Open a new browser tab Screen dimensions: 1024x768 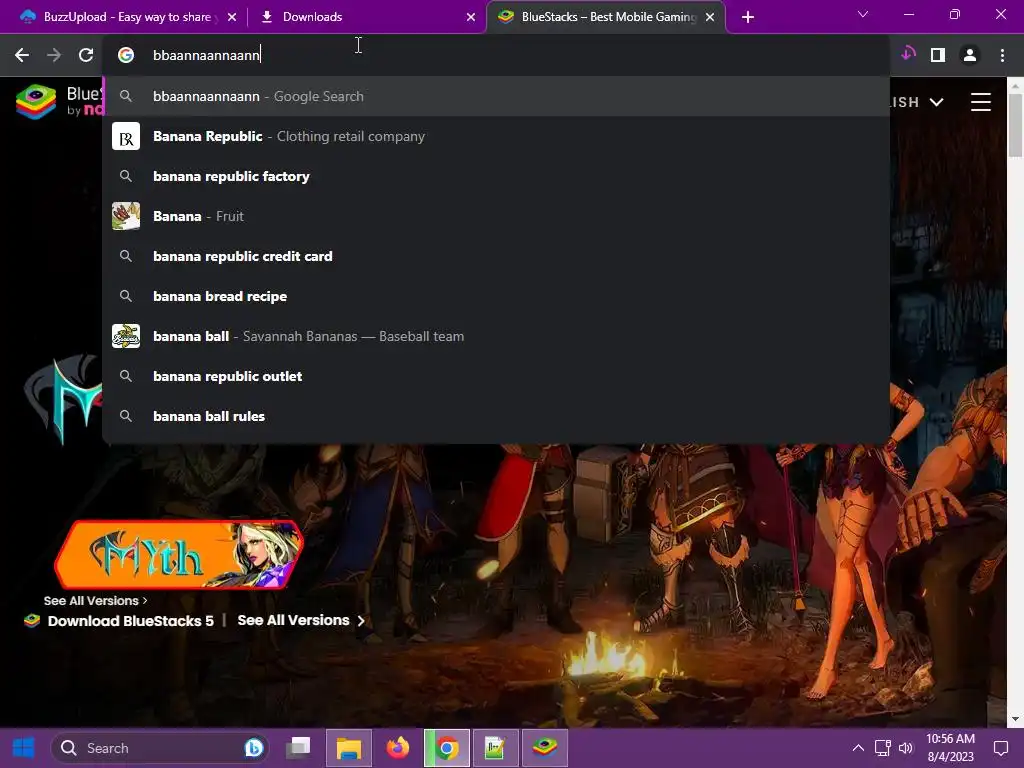tap(748, 17)
